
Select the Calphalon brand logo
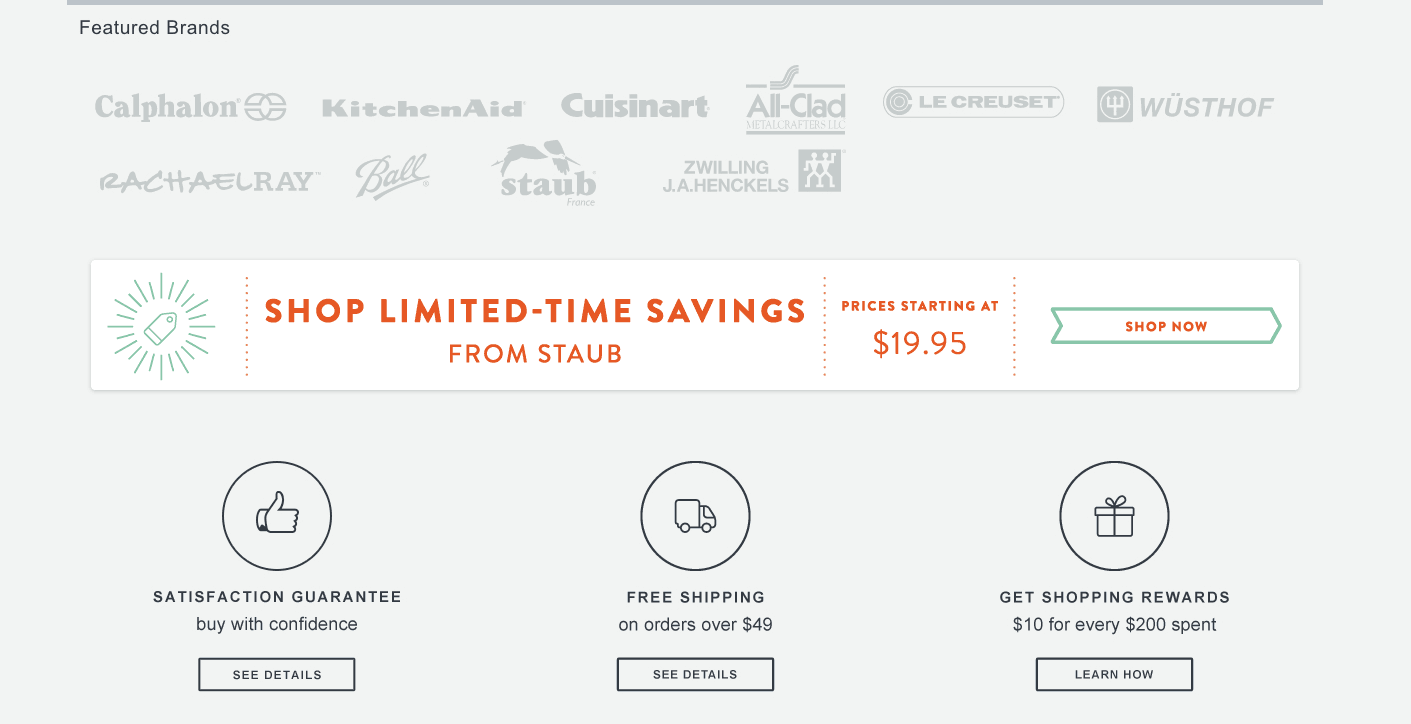point(190,104)
